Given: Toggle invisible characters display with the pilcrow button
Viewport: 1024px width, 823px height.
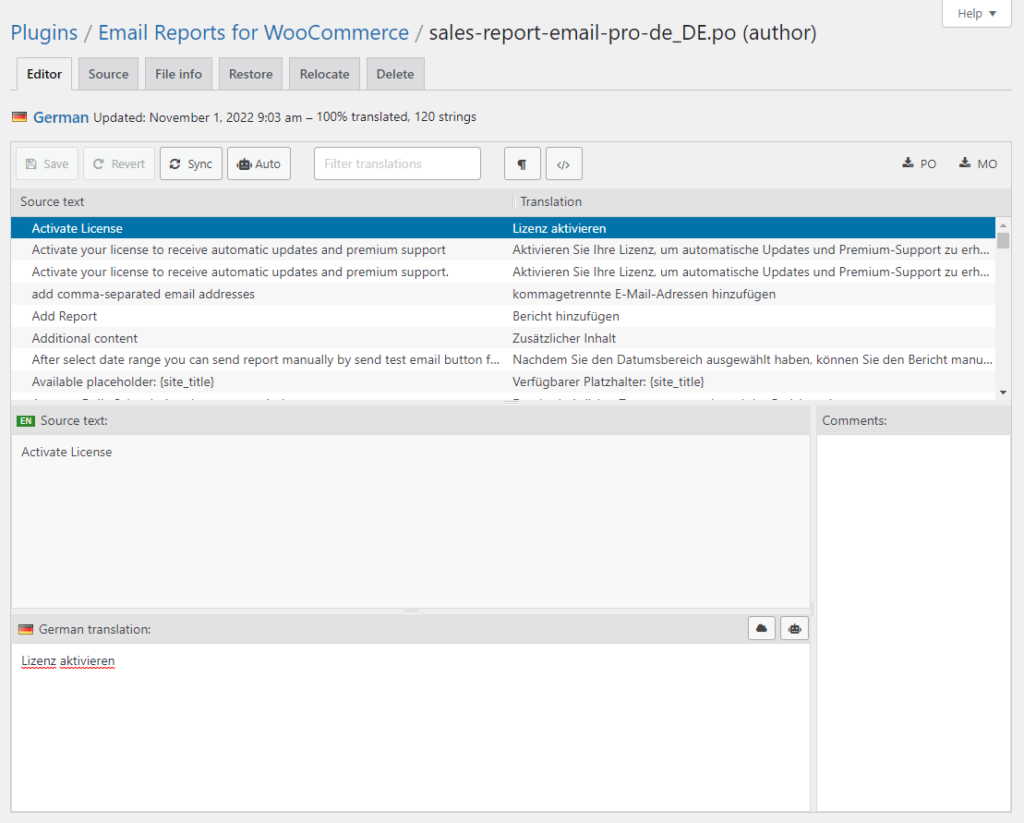Looking at the screenshot, I should 522,163.
